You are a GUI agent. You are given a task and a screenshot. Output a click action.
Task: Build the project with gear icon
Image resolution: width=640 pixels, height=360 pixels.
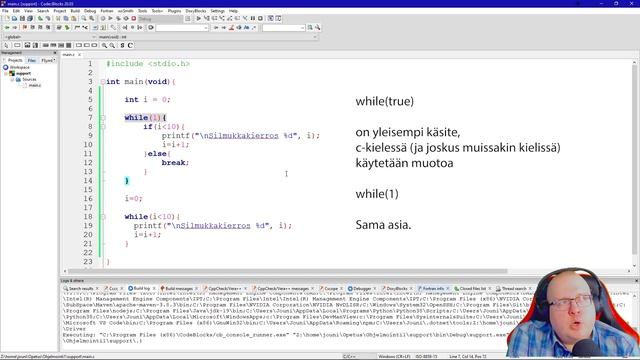coord(103,18)
